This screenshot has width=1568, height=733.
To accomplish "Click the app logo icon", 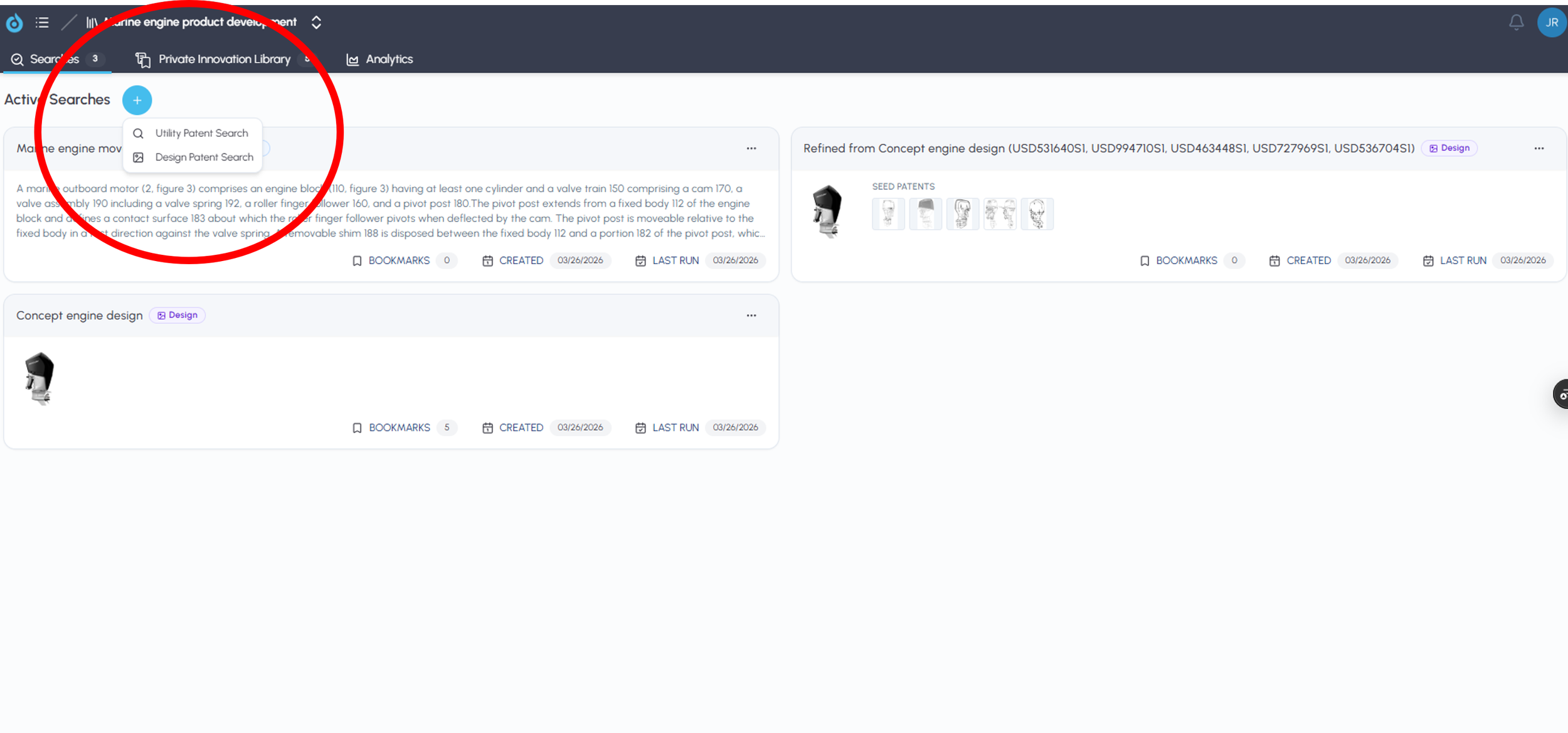I will [14, 23].
